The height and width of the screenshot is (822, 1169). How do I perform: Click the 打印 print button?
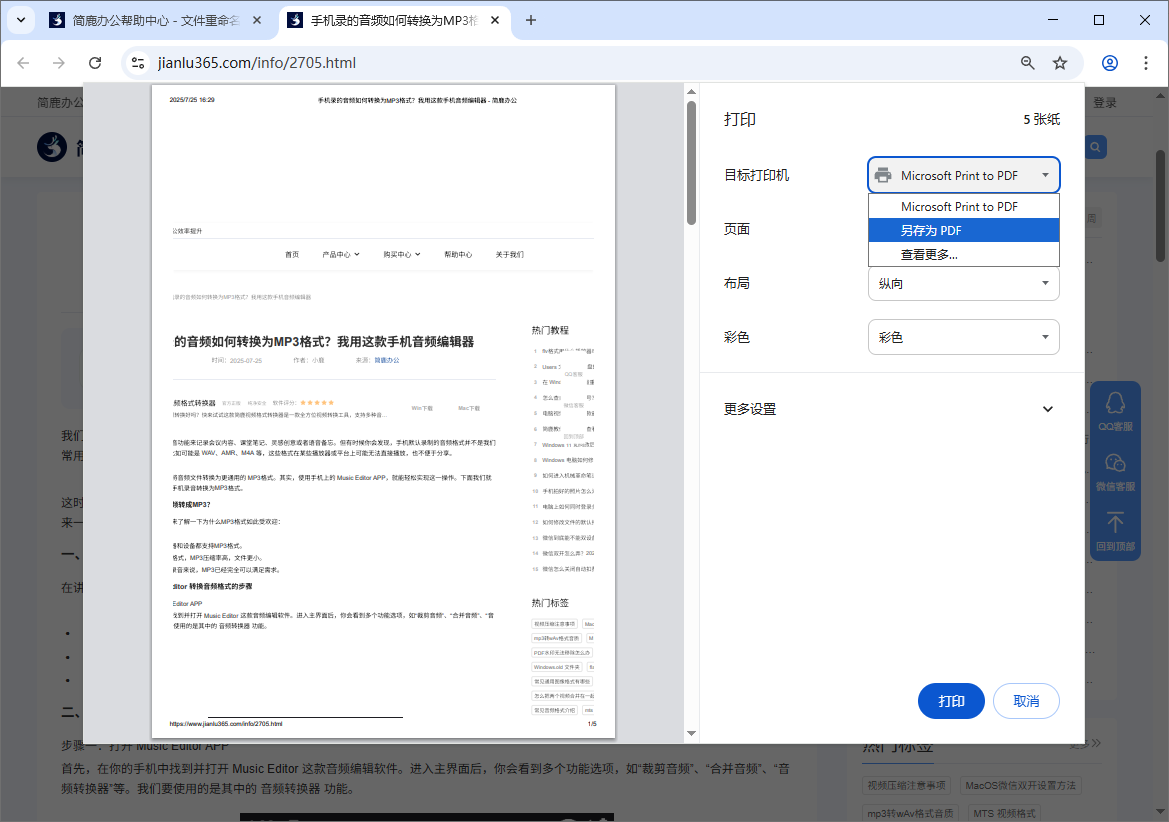(x=951, y=701)
